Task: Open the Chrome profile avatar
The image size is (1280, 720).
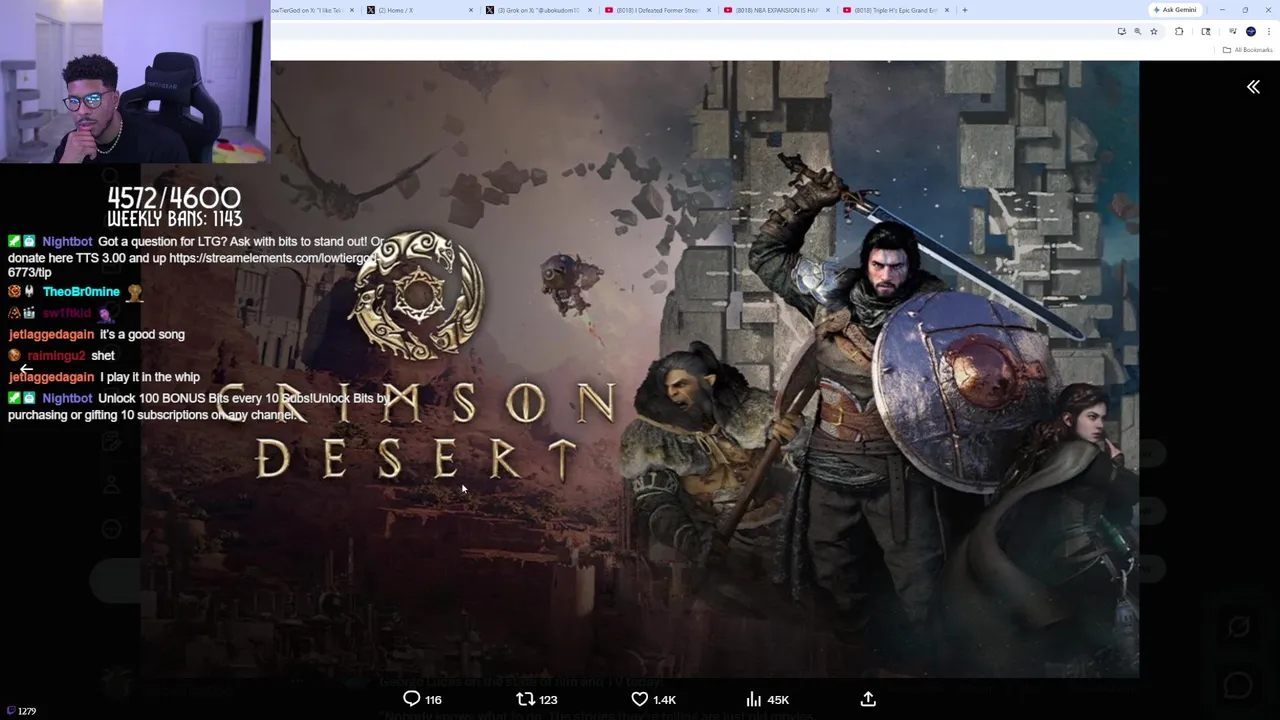Action: 1250,31
